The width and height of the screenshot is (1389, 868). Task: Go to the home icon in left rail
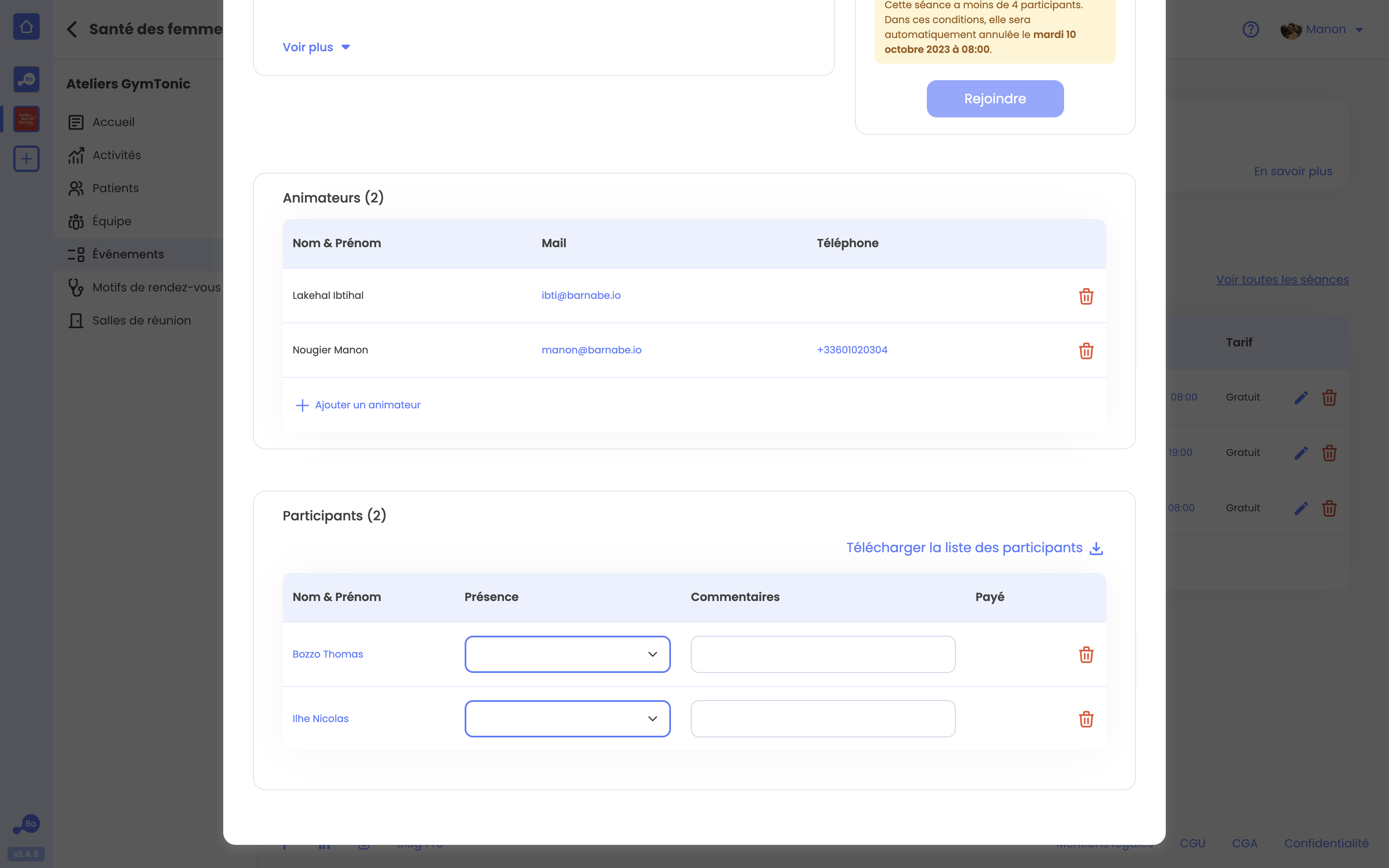pos(26,26)
